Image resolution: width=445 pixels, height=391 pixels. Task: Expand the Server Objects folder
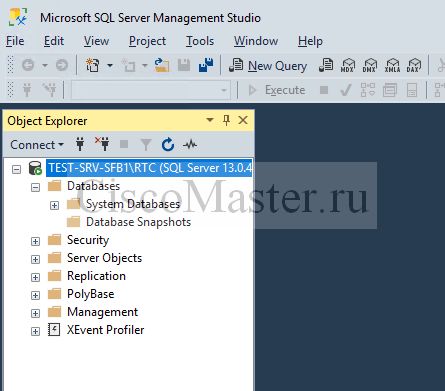tap(35, 259)
